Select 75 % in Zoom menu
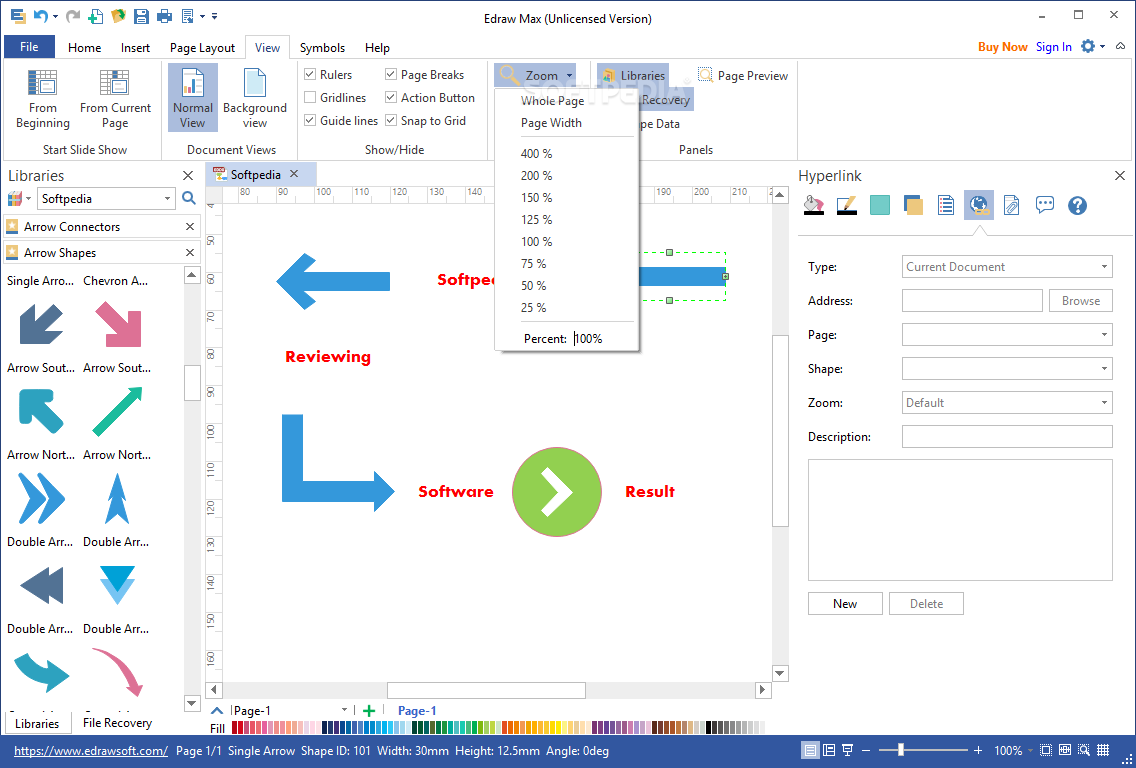Screen dimensions: 1136x768 (x=533, y=264)
